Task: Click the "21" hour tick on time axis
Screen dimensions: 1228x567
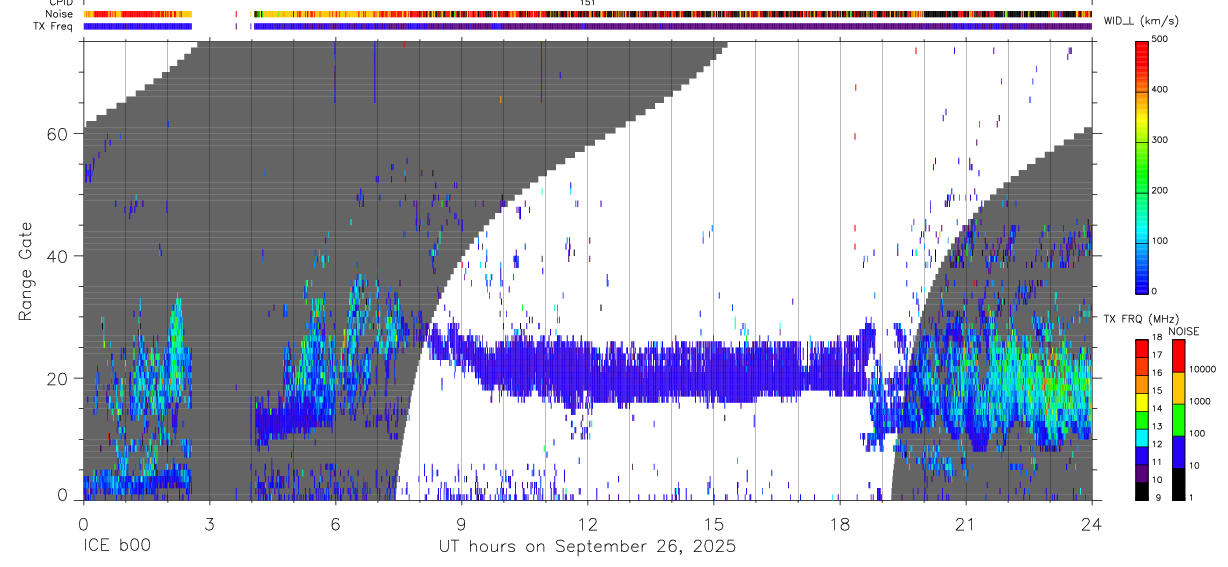Action: (x=965, y=523)
